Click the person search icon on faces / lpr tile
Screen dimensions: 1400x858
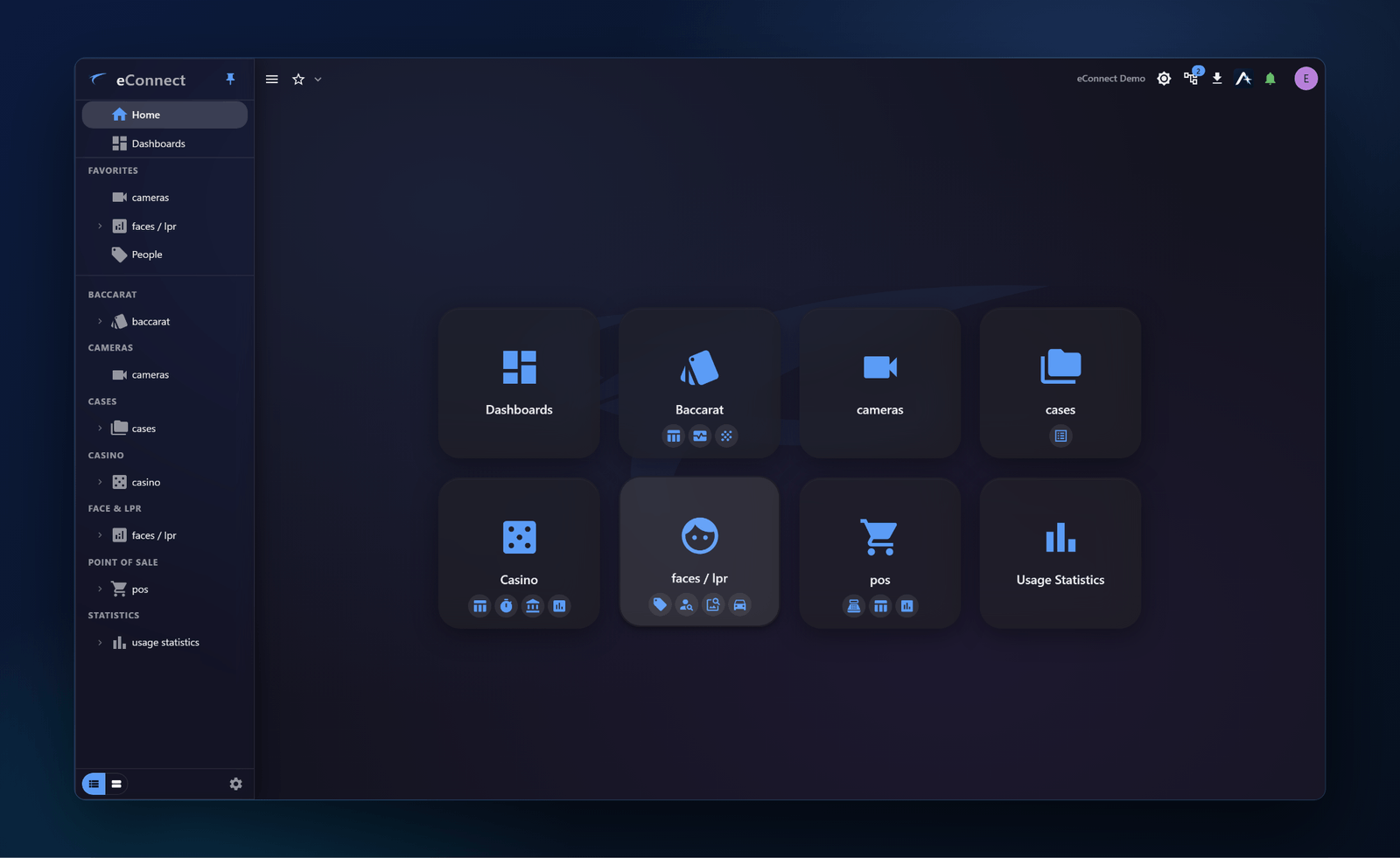pos(687,604)
